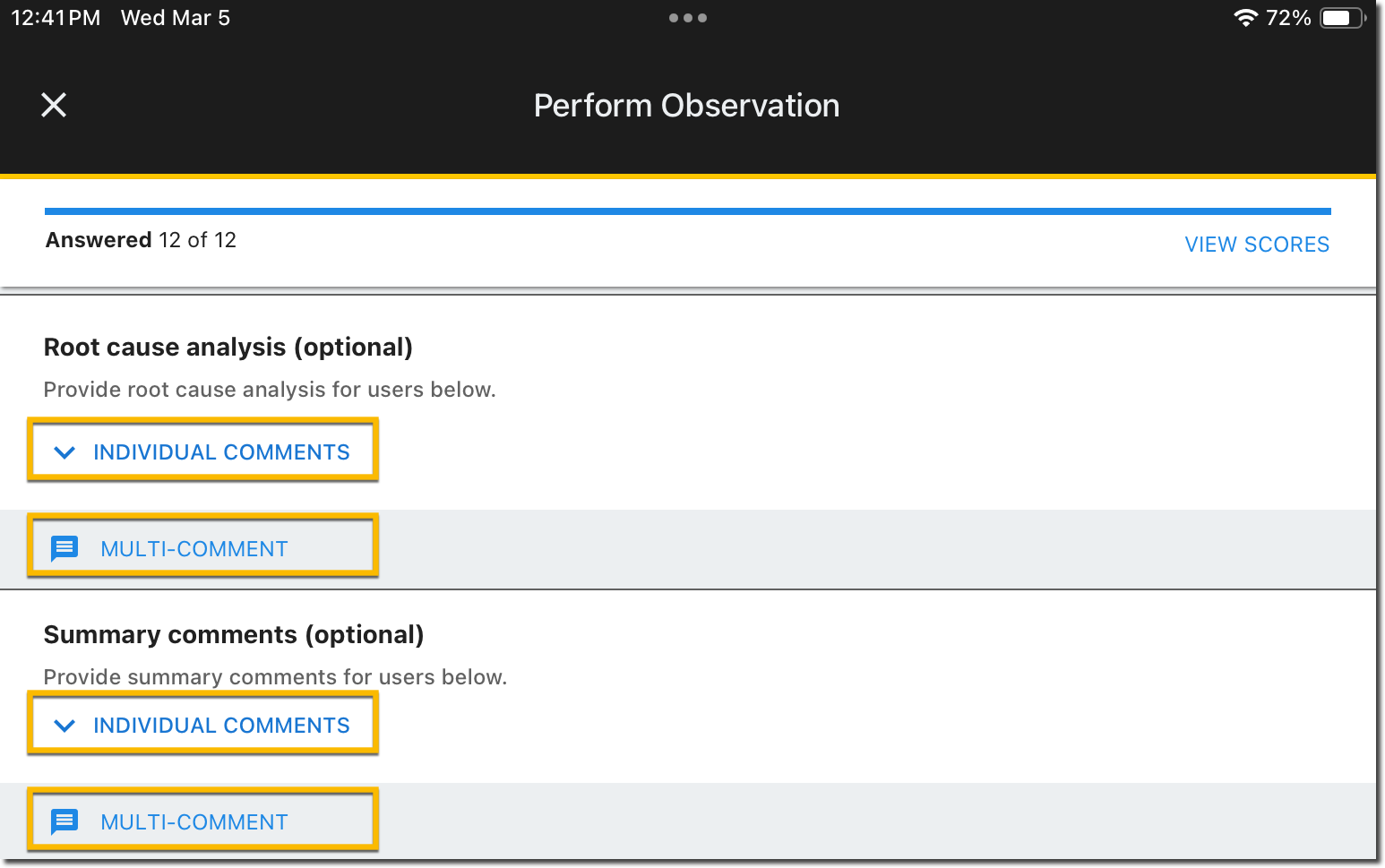
Task: Tap the 12:41 PM clock in status bar
Action: (x=56, y=18)
